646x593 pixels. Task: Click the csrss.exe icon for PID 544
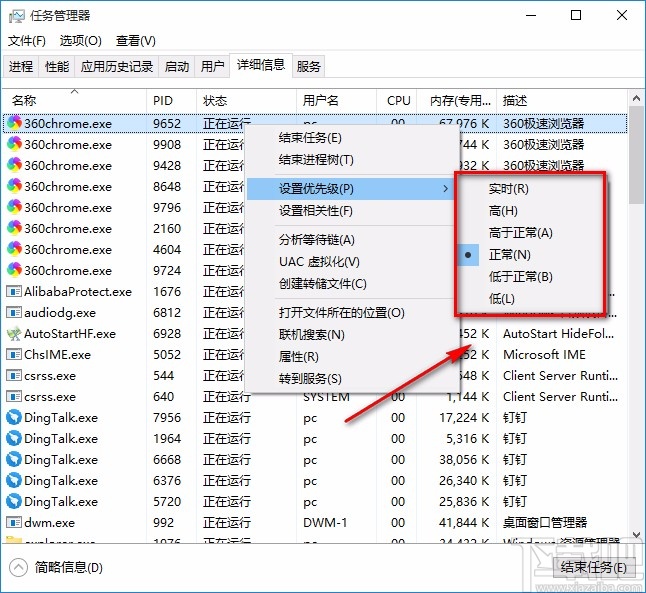point(14,375)
